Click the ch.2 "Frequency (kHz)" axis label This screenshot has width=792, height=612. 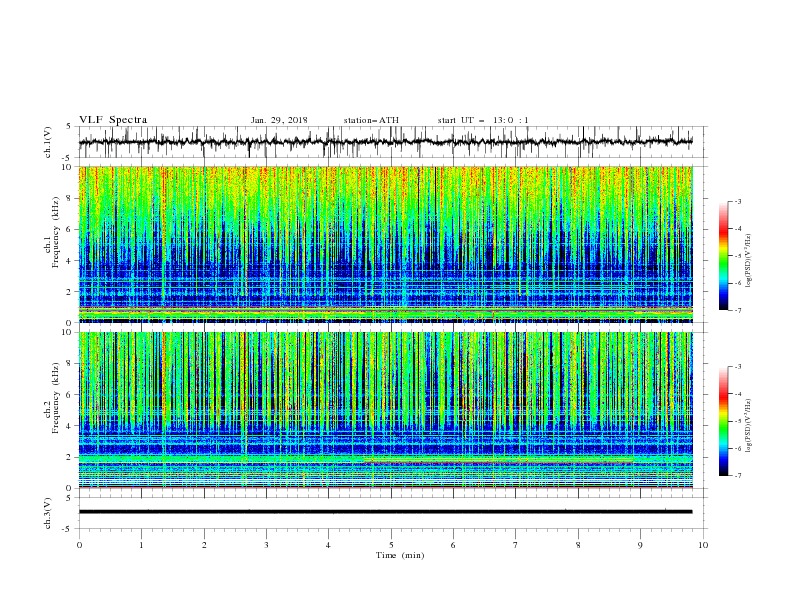click(x=55, y=398)
